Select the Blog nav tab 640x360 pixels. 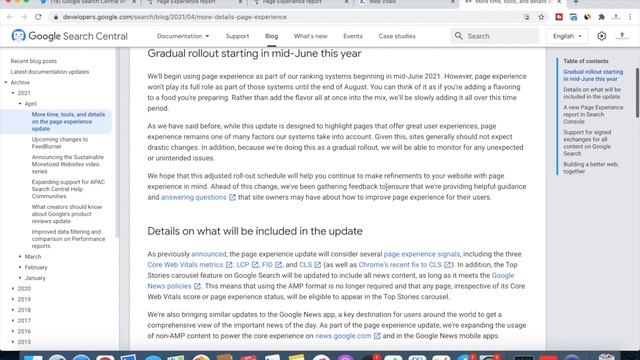tap(271, 36)
